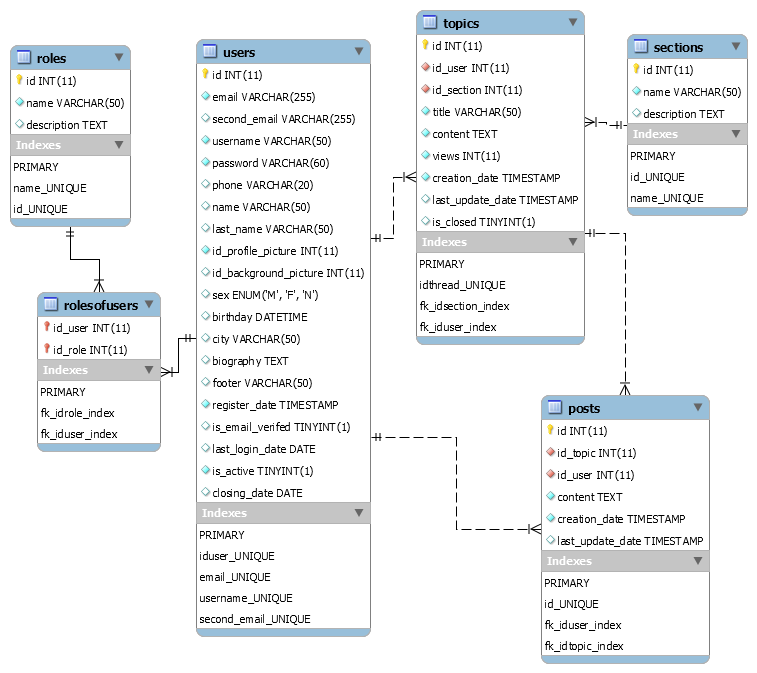Click the topics table icon
This screenshot has height=673, width=757.
[x=430, y=22]
